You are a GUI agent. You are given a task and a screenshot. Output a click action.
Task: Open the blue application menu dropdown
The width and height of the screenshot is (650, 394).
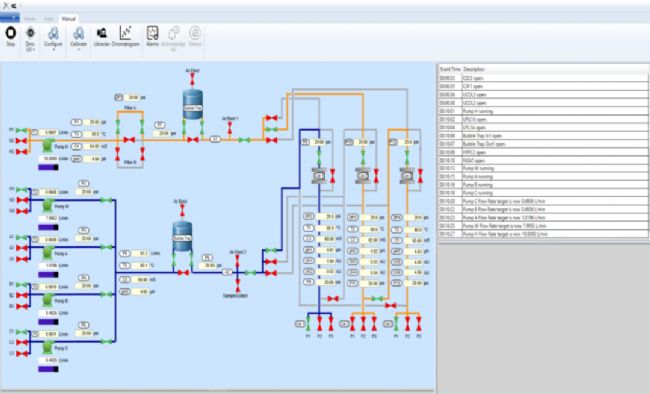(10, 18)
